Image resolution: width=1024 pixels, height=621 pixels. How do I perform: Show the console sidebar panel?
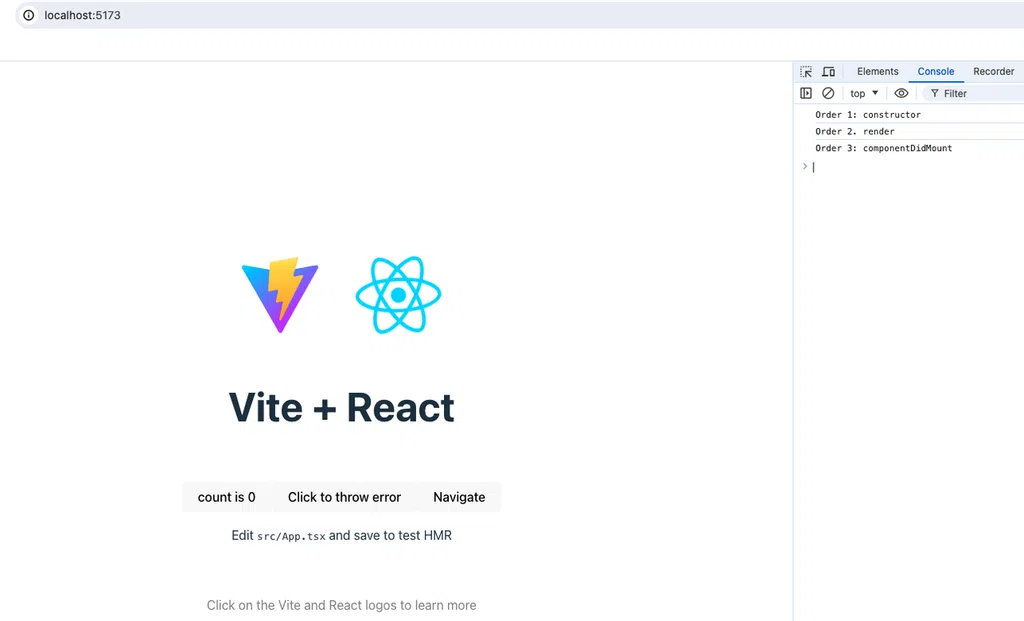(x=806, y=93)
